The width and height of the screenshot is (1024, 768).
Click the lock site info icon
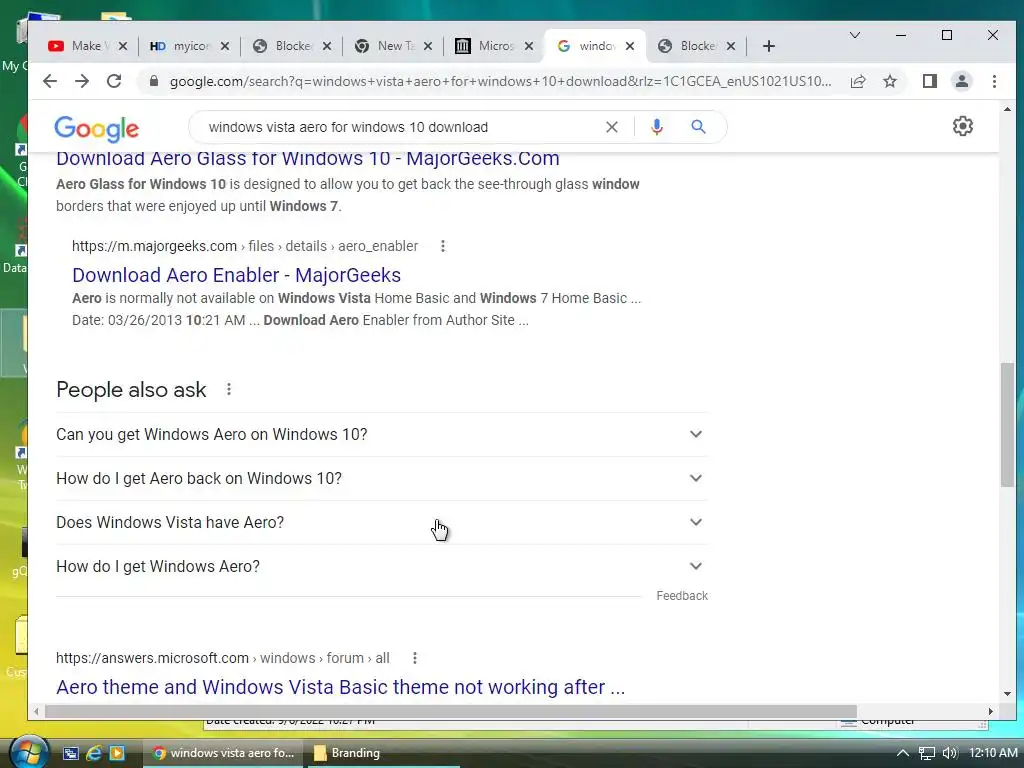(x=154, y=81)
